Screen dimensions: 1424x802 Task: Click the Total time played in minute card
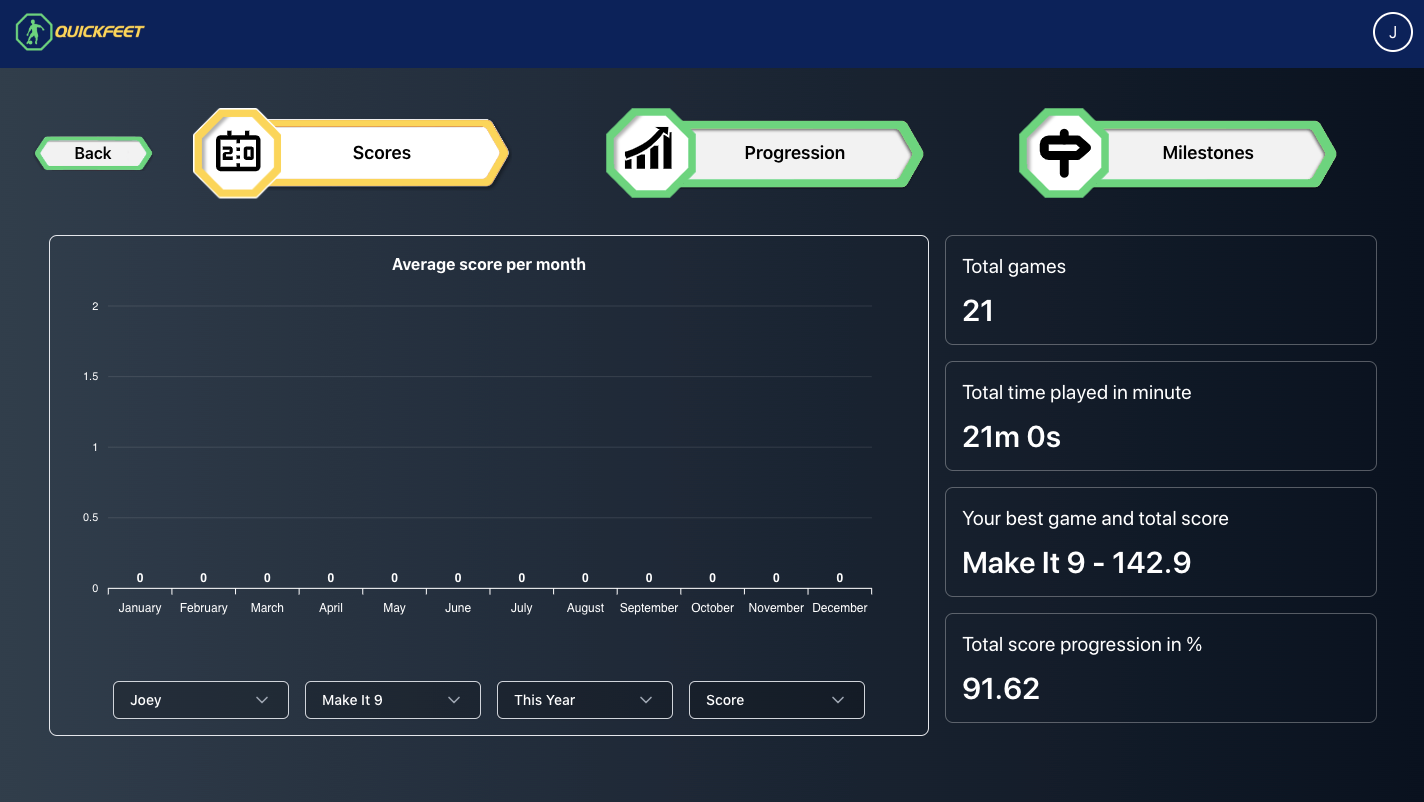pyautogui.click(x=1160, y=416)
